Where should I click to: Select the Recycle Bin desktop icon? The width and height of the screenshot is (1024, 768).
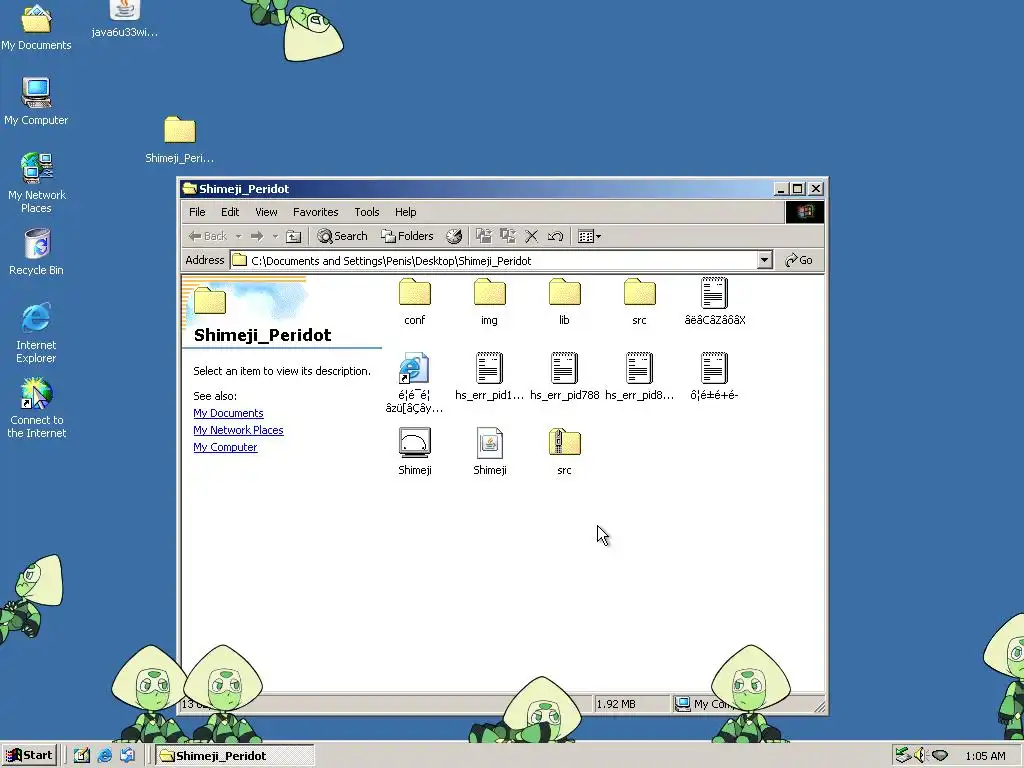click(37, 252)
